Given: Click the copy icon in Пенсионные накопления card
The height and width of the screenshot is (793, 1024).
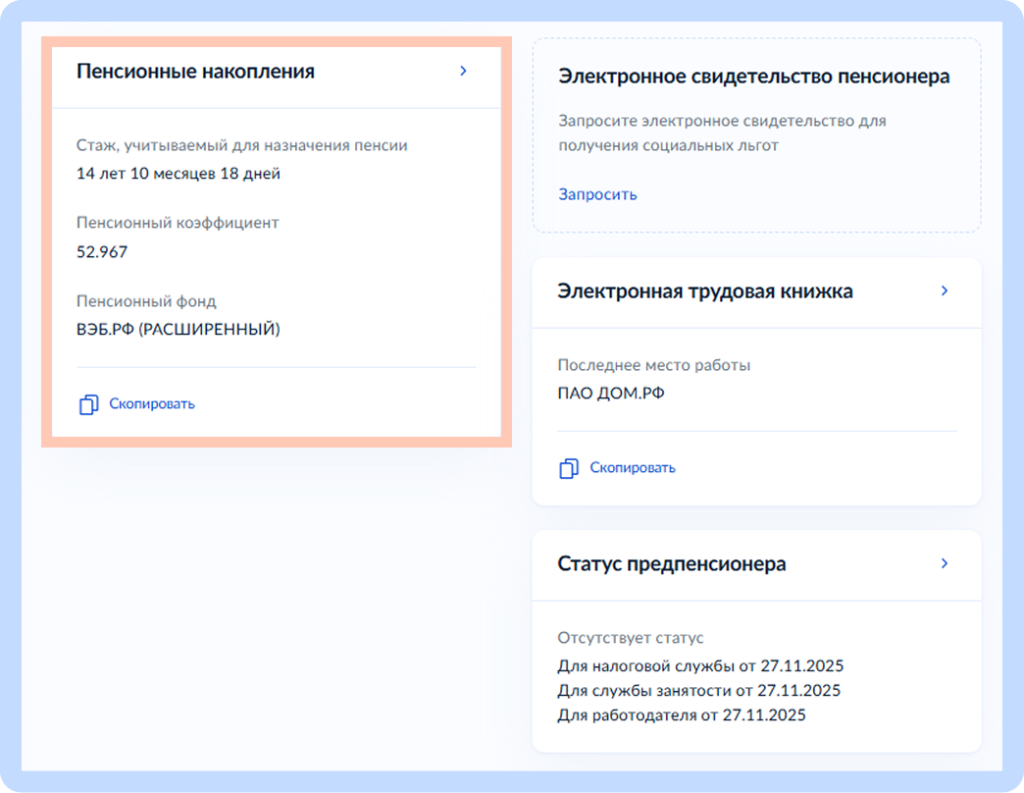Looking at the screenshot, I should pyautogui.click(x=88, y=404).
